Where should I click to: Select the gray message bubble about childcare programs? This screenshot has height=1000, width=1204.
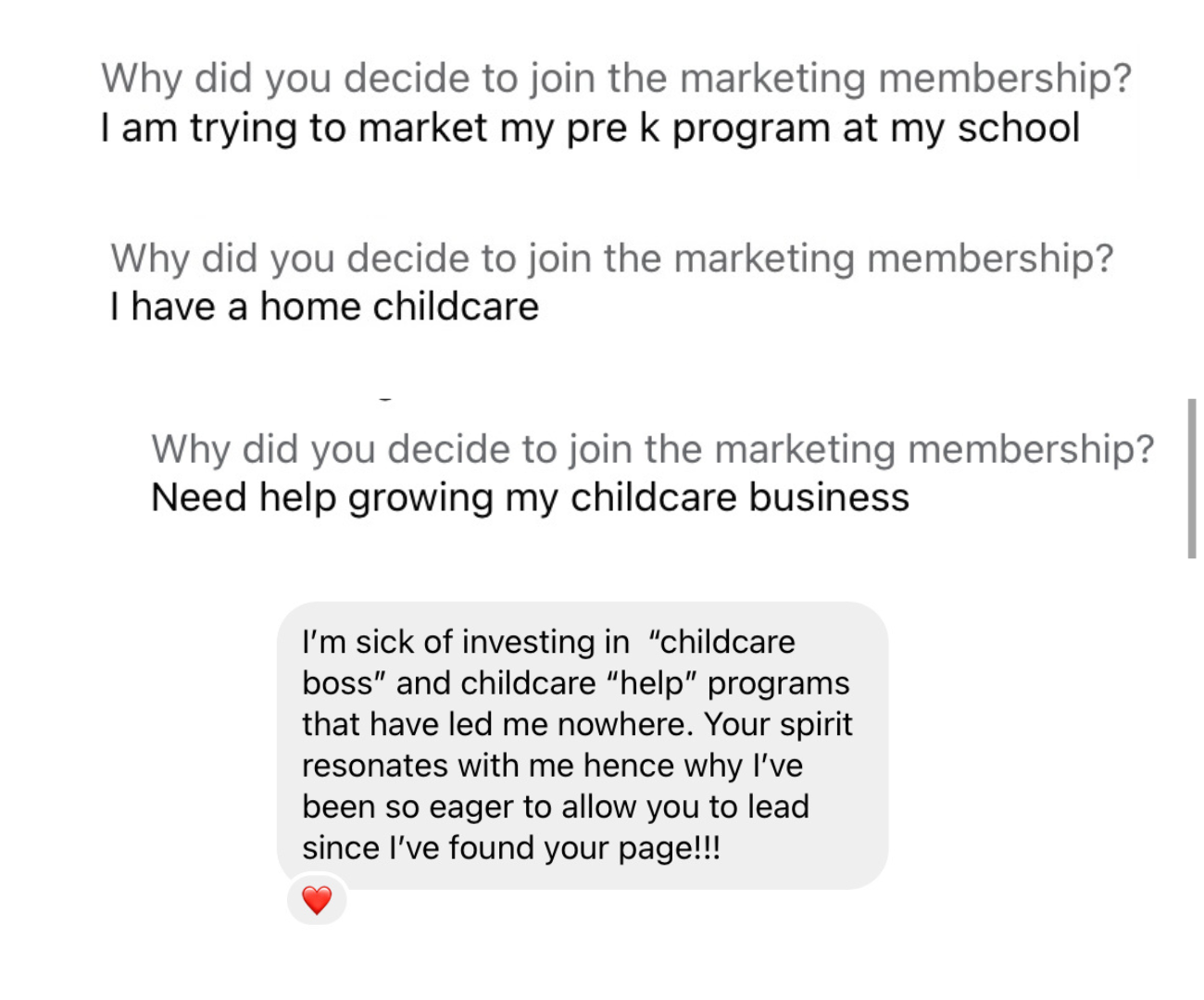click(582, 744)
